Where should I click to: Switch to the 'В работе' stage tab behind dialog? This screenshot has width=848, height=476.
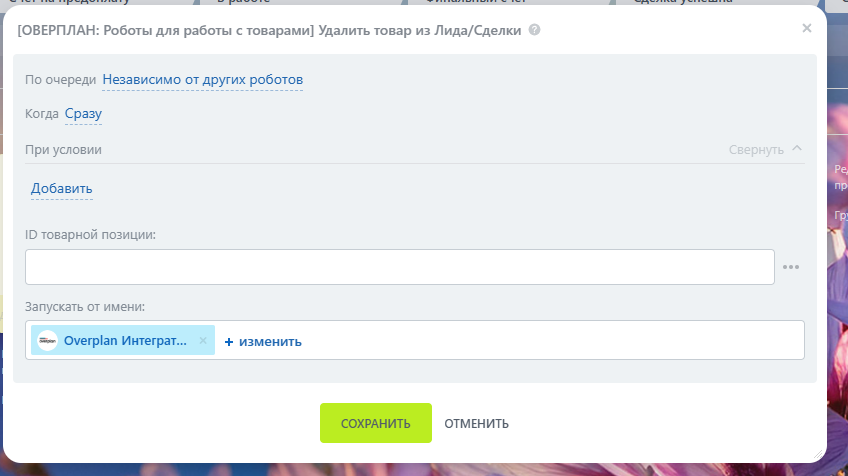(243, 2)
